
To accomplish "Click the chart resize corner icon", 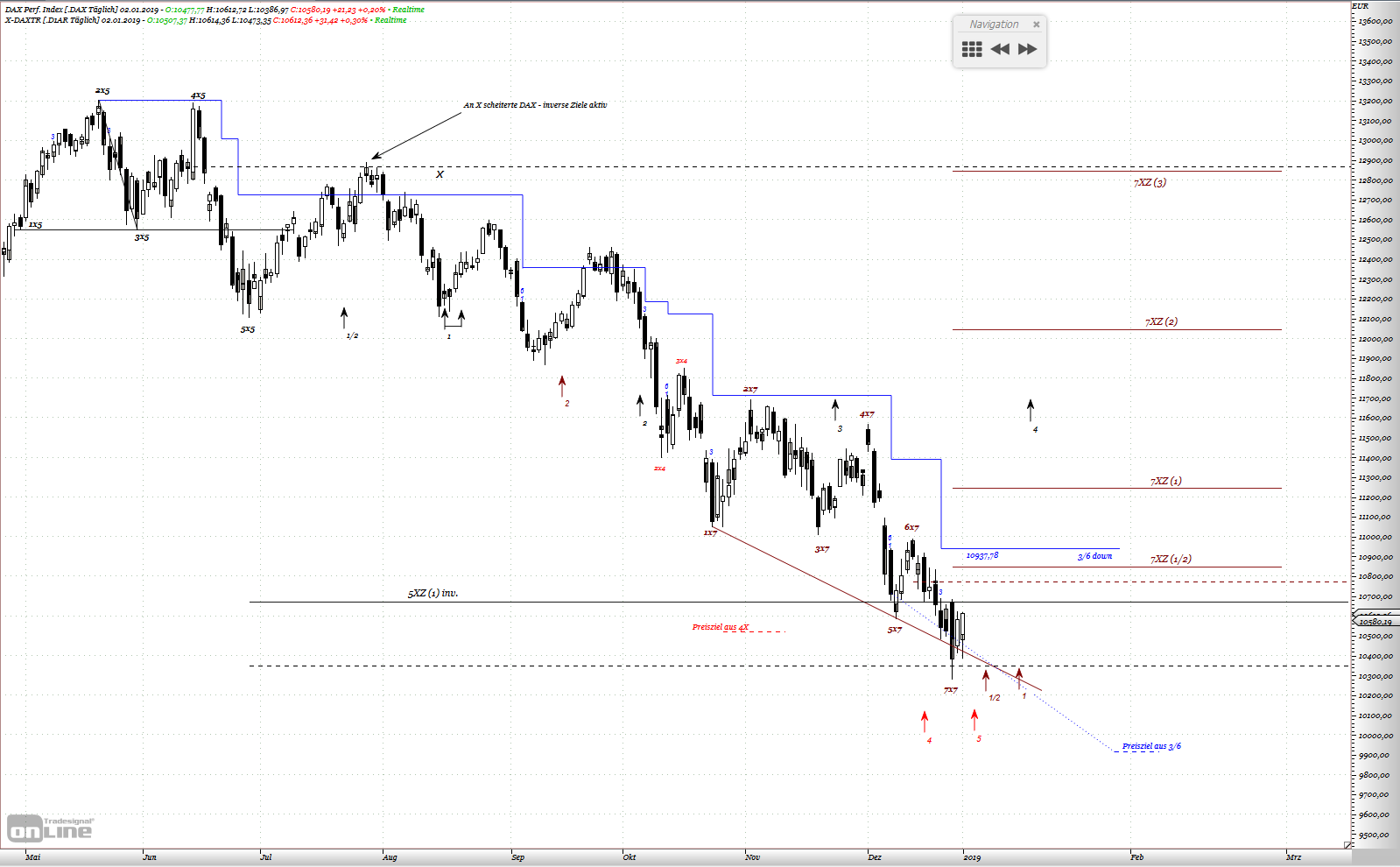I will point(1348,845).
